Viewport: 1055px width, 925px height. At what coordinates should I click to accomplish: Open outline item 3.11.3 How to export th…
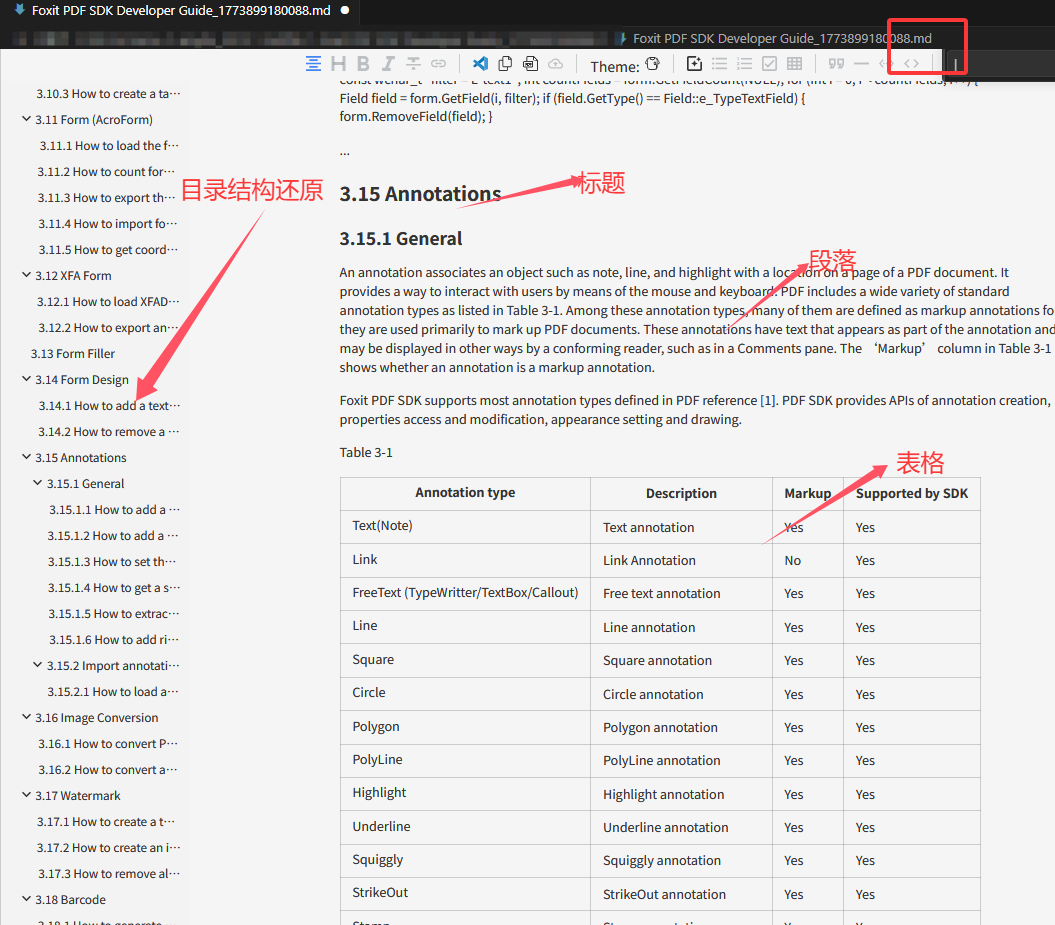[x=107, y=198]
